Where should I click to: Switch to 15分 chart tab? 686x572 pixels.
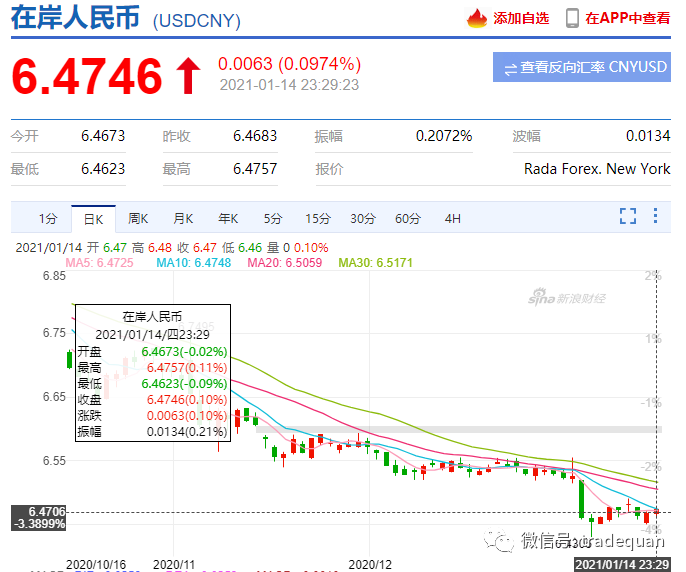click(318, 218)
